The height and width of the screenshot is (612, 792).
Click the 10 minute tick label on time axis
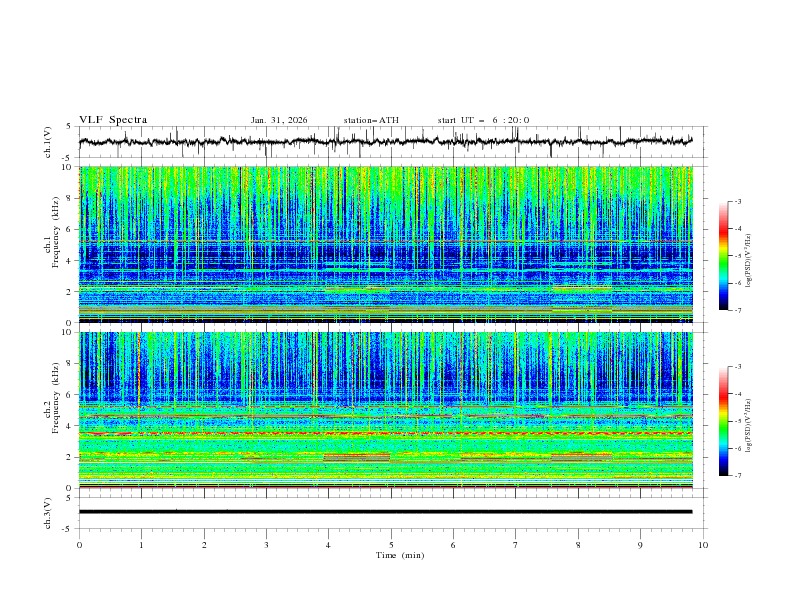[x=703, y=544]
